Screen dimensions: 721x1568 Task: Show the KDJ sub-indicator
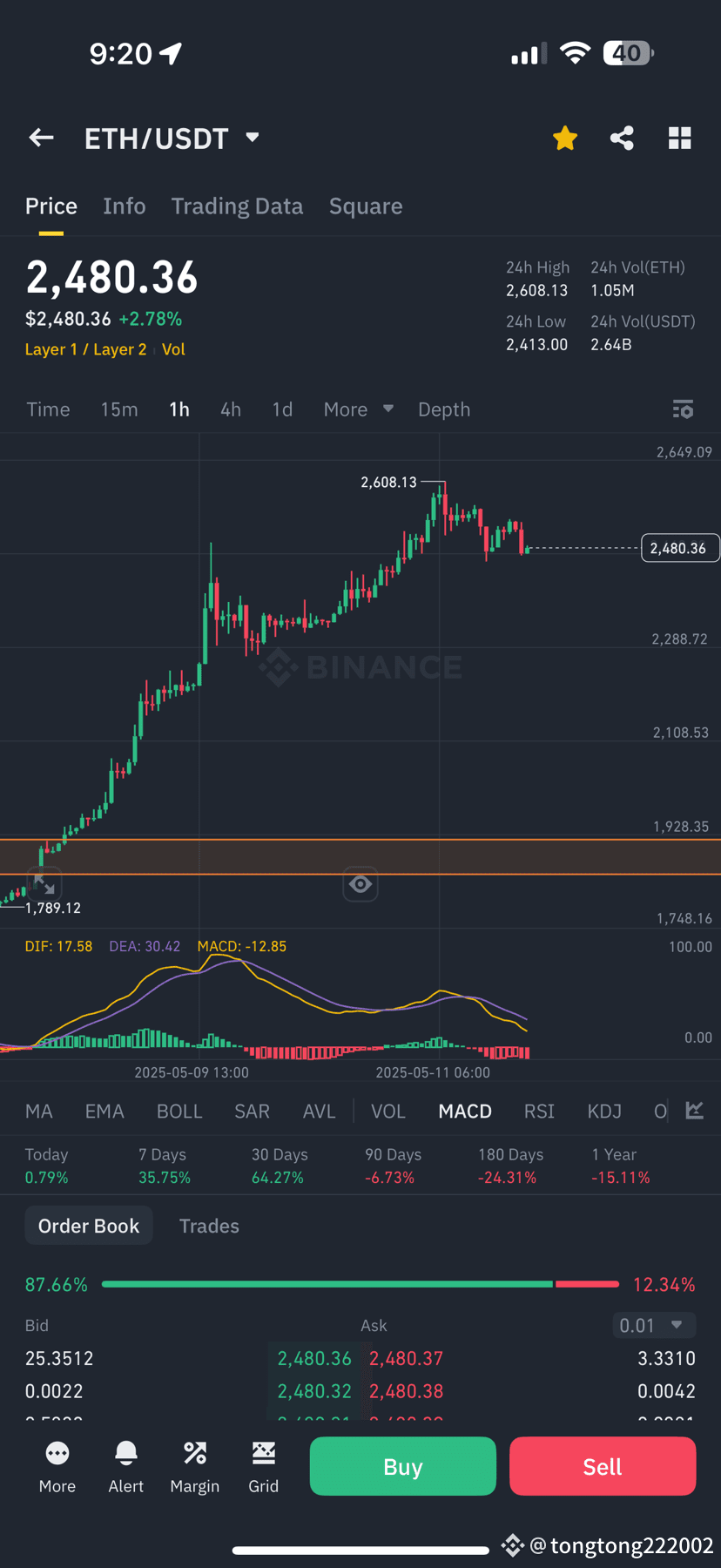click(x=604, y=1112)
